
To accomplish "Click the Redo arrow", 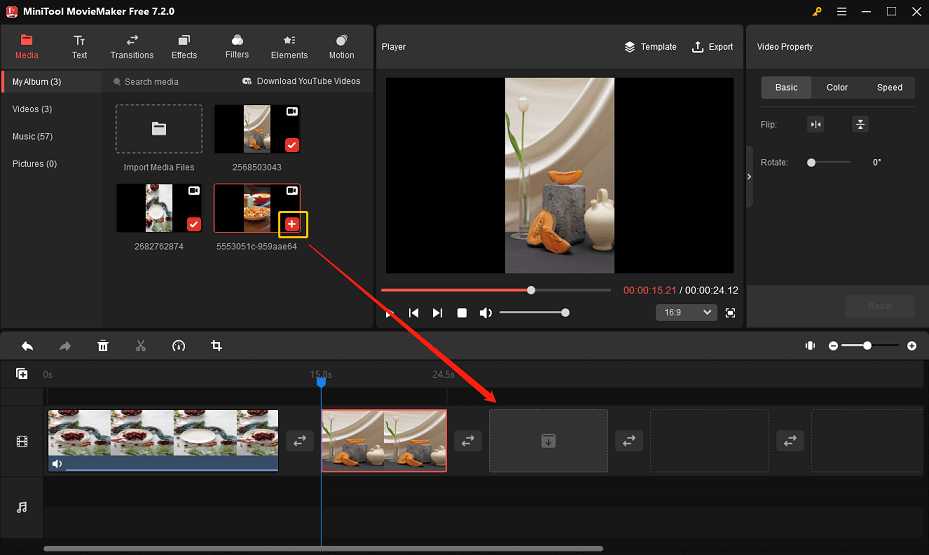I will pyautogui.click(x=65, y=346).
